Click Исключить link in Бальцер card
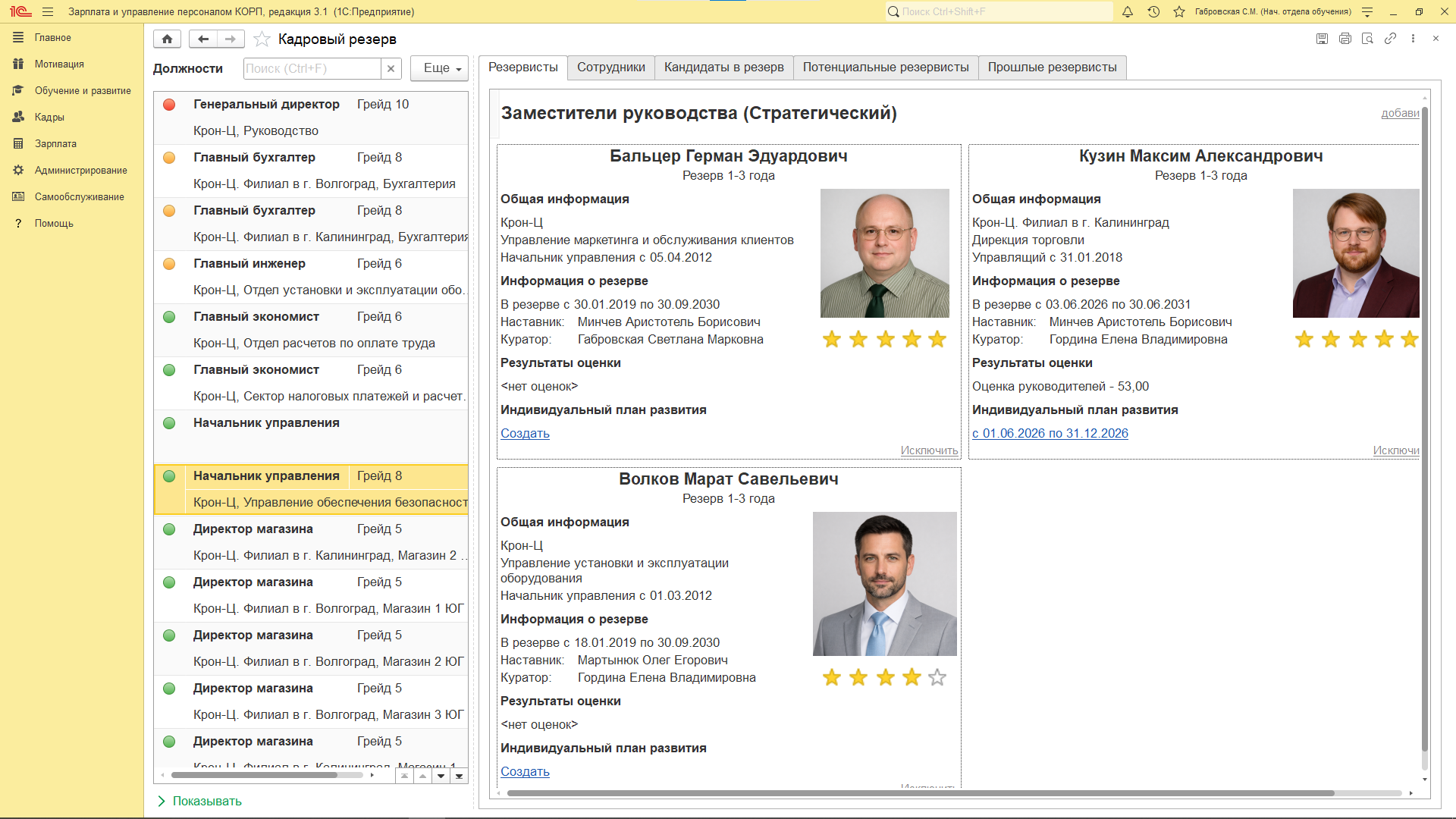Image resolution: width=1456 pixels, height=819 pixels. click(x=929, y=450)
